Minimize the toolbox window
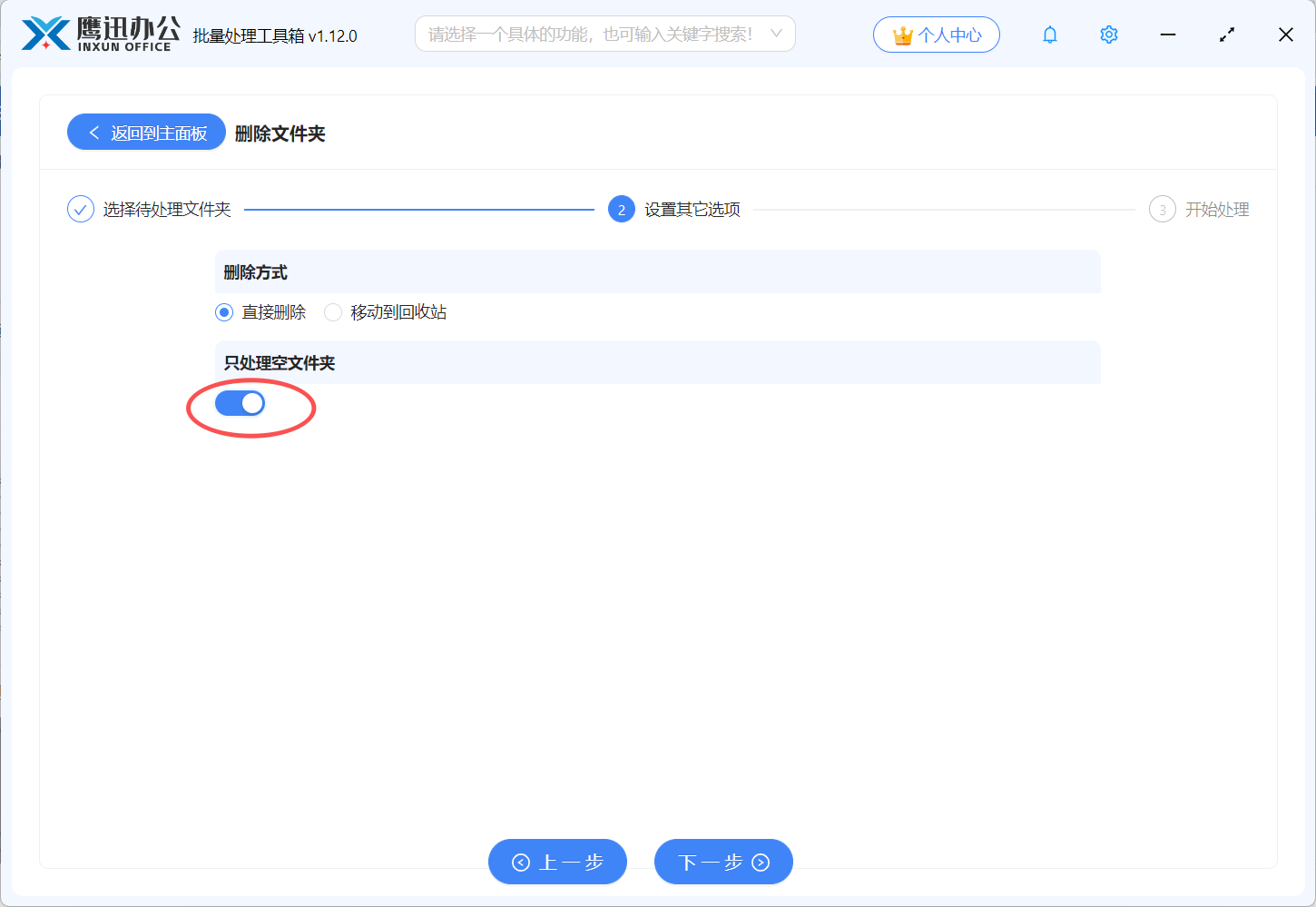The image size is (1316, 907). 1168,35
